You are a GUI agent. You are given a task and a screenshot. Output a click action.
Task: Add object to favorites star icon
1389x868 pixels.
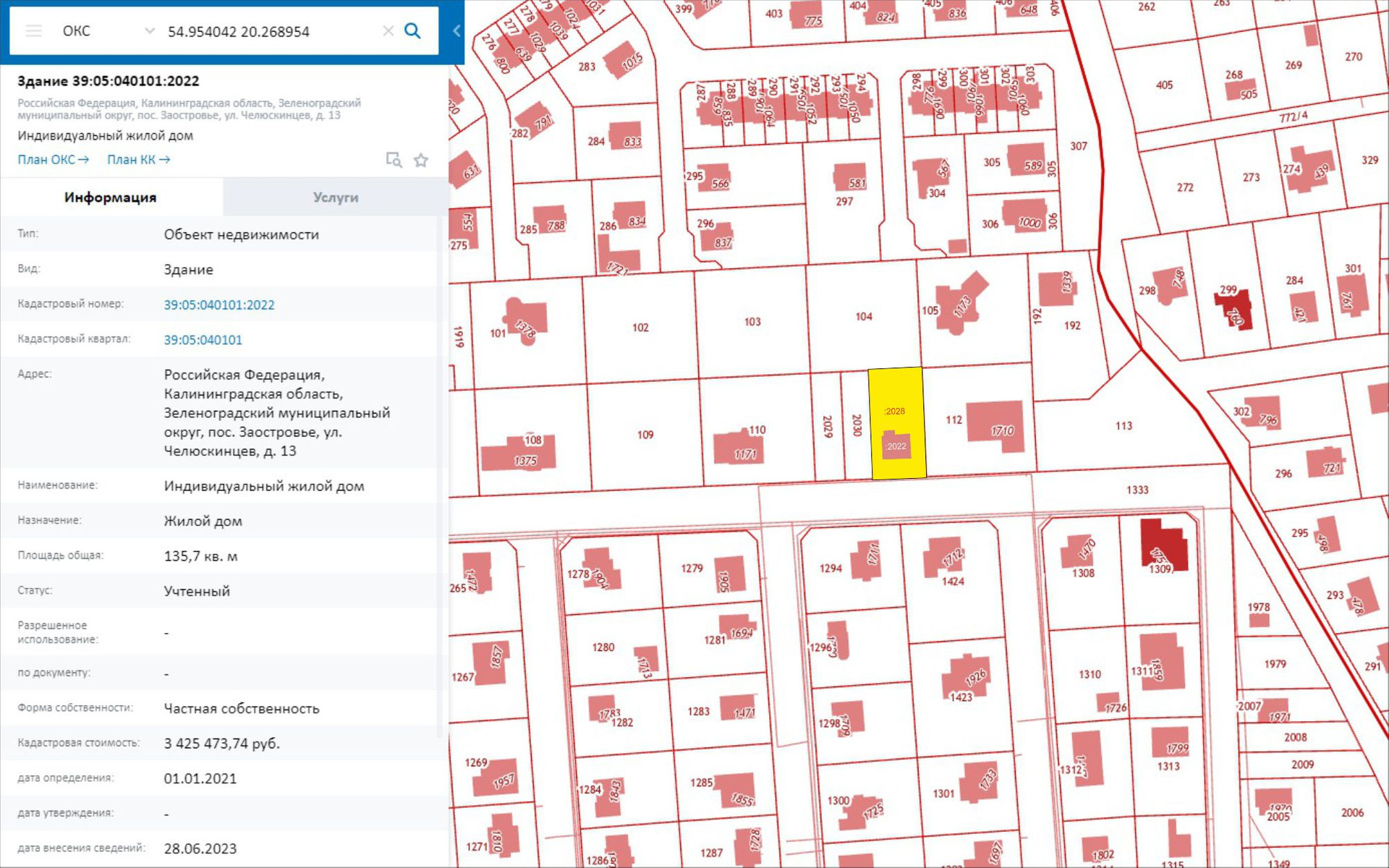tap(421, 160)
